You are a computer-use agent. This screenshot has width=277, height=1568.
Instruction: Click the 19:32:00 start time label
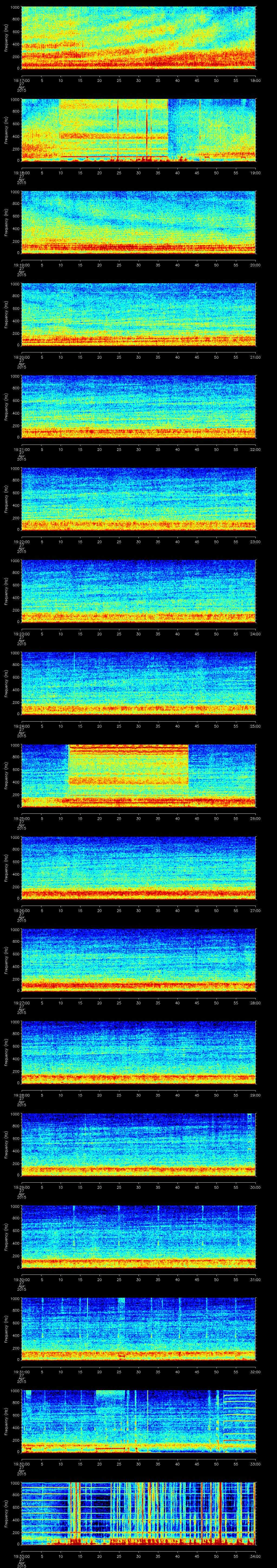21,1463
